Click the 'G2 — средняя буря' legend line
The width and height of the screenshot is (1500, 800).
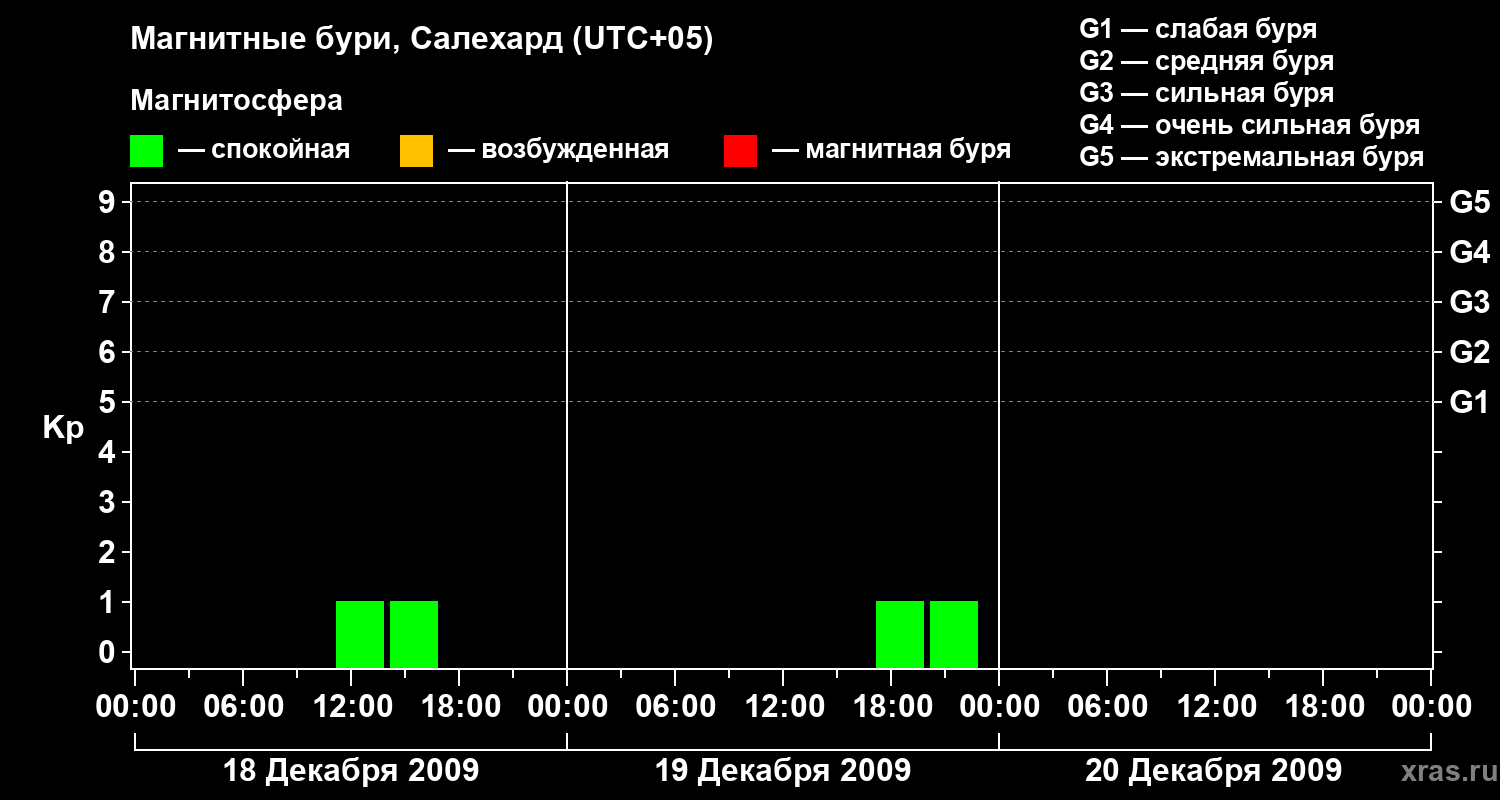click(1207, 61)
